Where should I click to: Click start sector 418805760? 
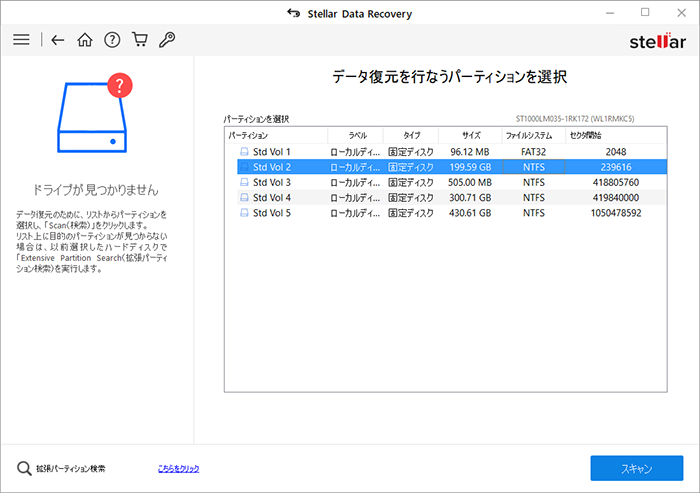coord(616,182)
